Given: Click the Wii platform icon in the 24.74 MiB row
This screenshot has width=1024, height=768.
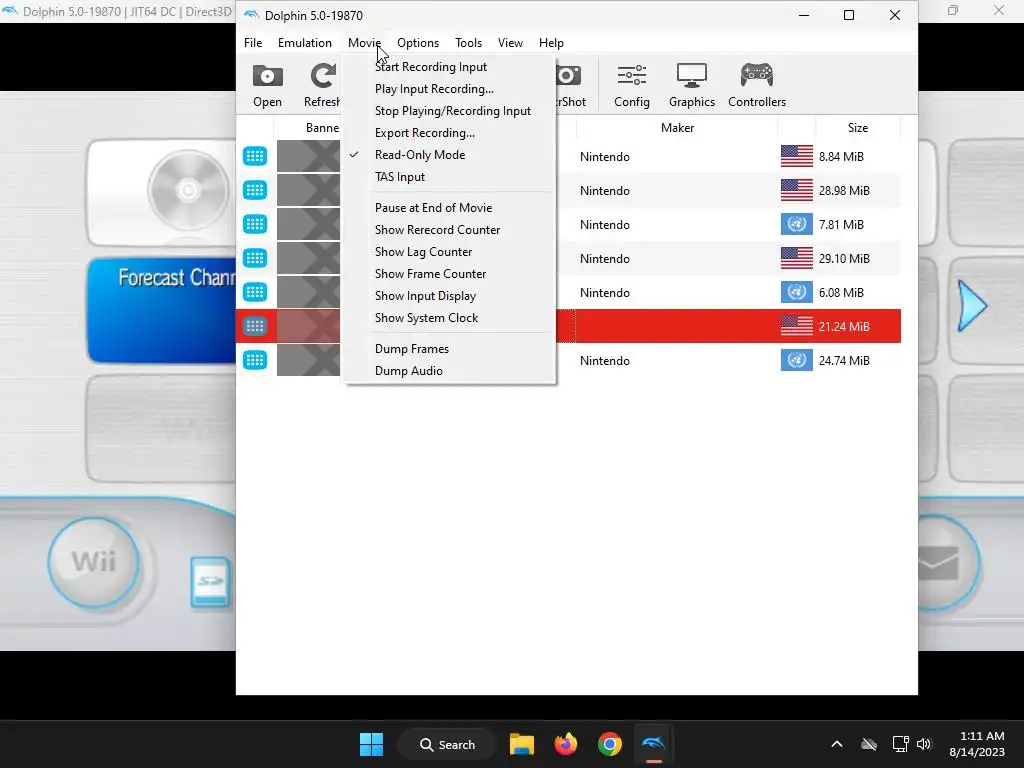Looking at the screenshot, I should click(255, 360).
